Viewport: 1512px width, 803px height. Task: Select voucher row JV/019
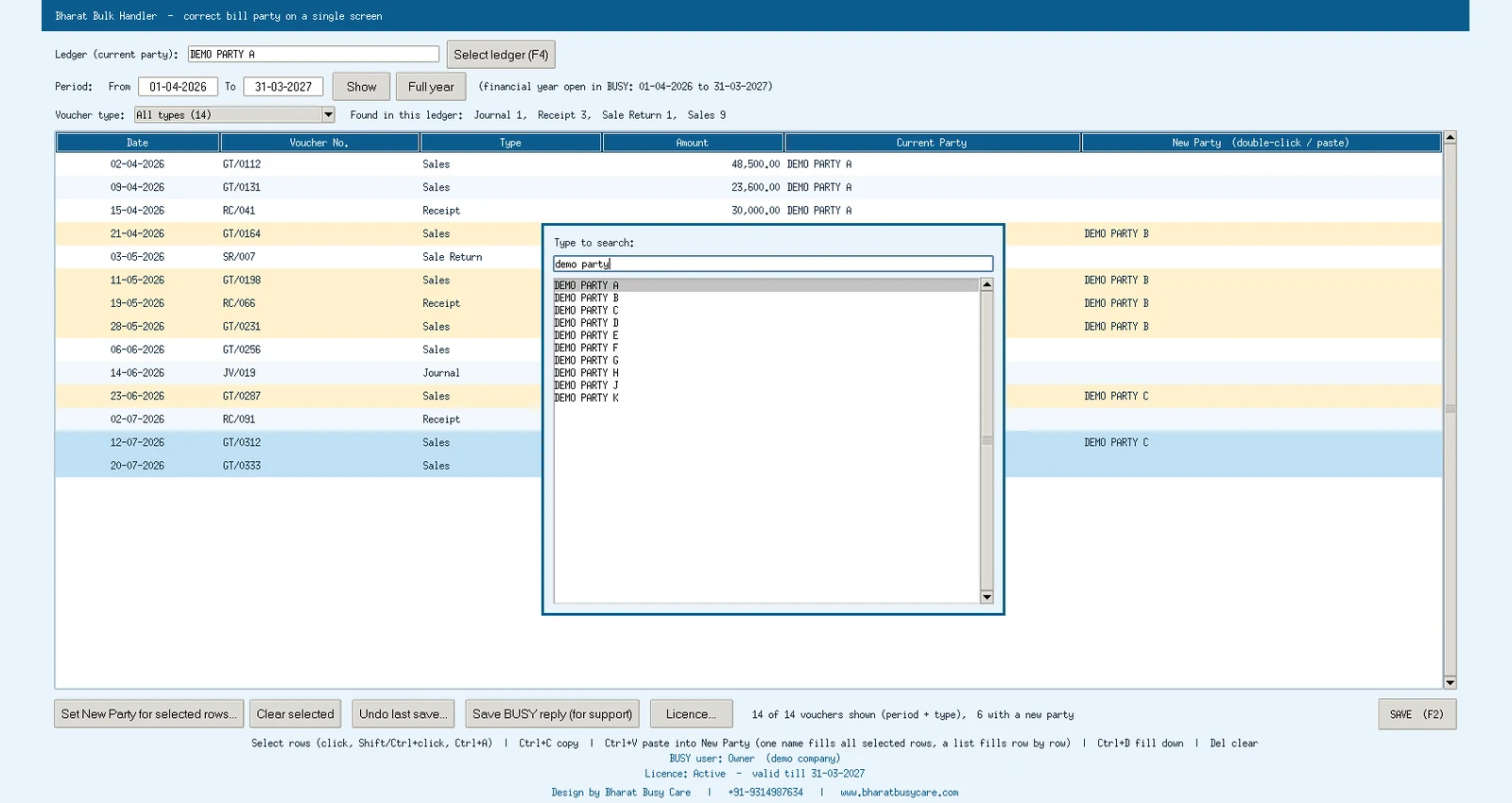click(748, 373)
